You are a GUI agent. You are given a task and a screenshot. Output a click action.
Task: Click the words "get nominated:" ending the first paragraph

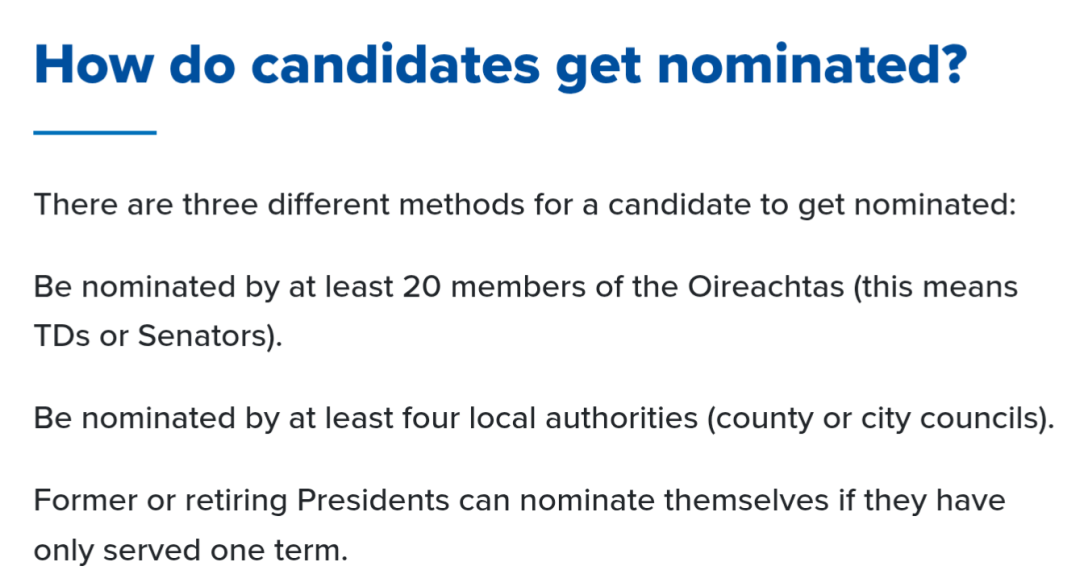point(907,206)
